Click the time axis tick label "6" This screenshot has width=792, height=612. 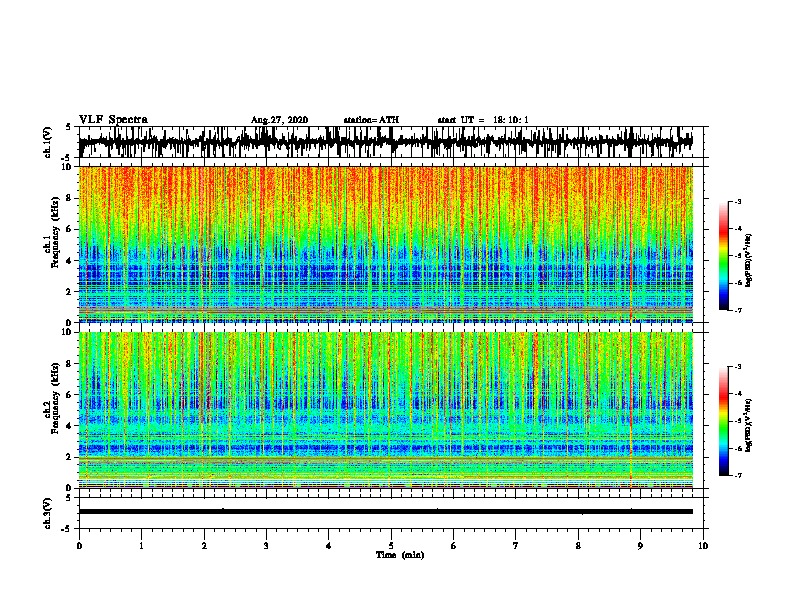click(x=454, y=546)
